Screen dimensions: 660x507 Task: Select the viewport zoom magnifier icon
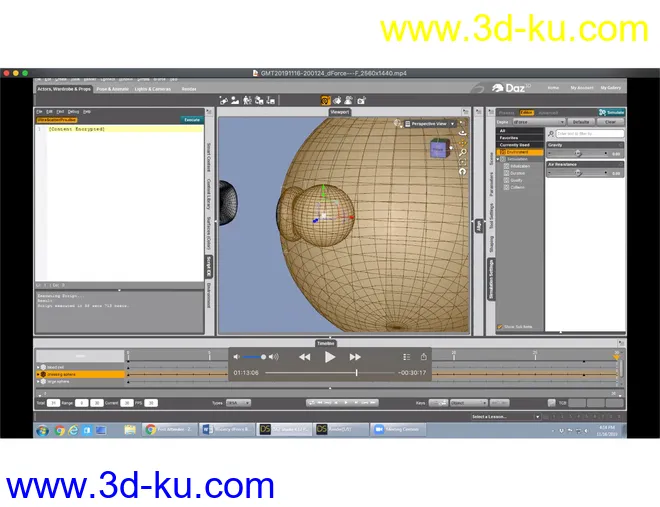tap(463, 151)
